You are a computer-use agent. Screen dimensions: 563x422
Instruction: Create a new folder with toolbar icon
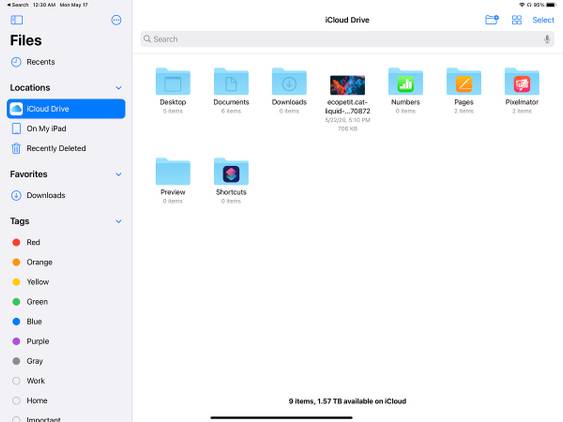coord(492,20)
